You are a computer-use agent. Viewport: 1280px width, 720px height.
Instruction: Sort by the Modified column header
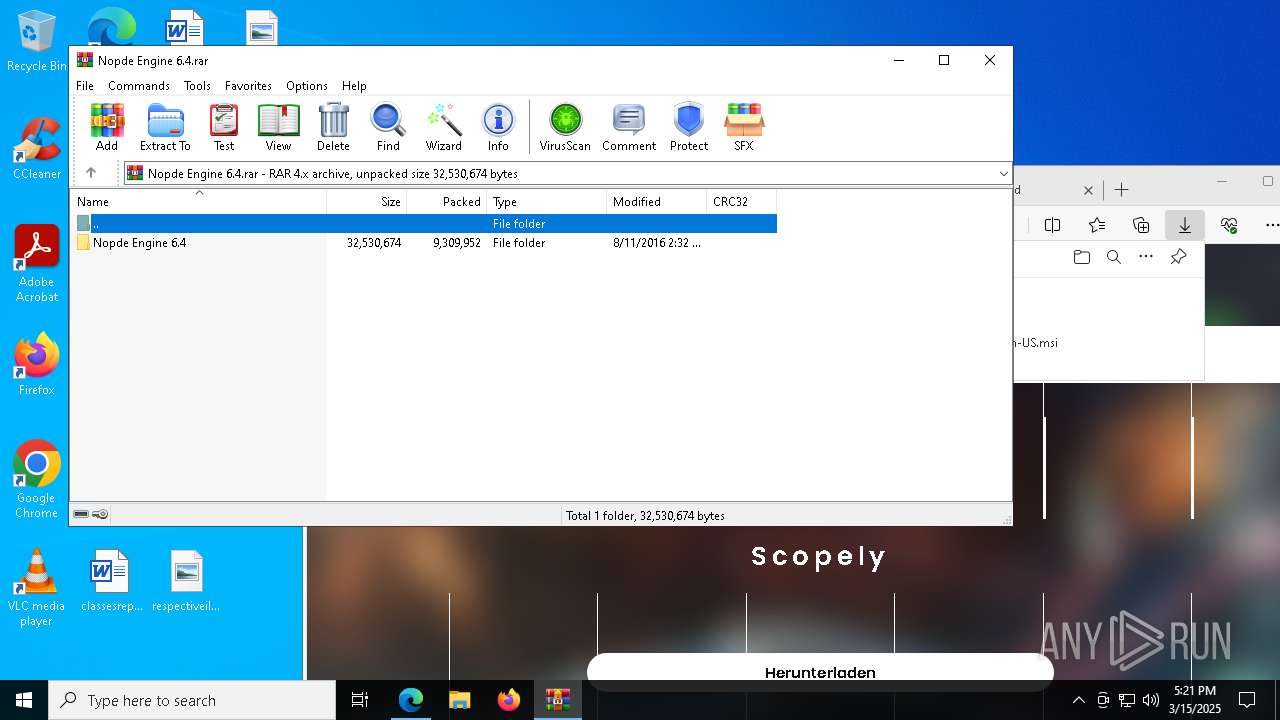[657, 201]
